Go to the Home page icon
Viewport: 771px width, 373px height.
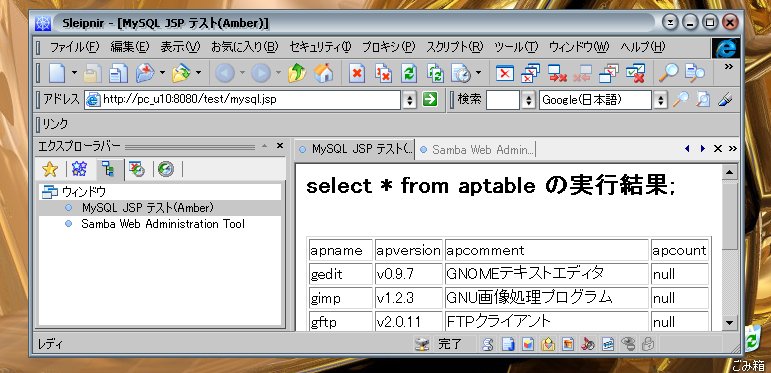click(324, 74)
